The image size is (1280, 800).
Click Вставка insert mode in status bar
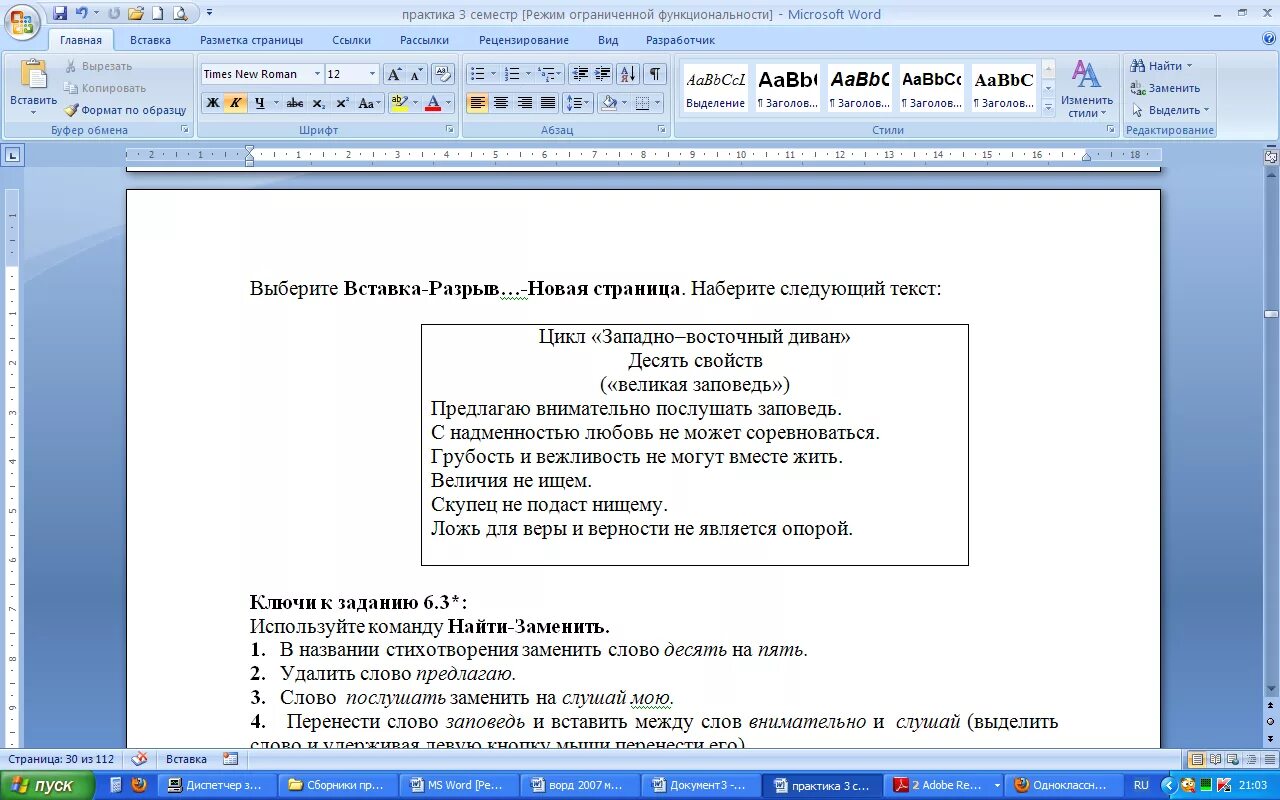(186, 759)
